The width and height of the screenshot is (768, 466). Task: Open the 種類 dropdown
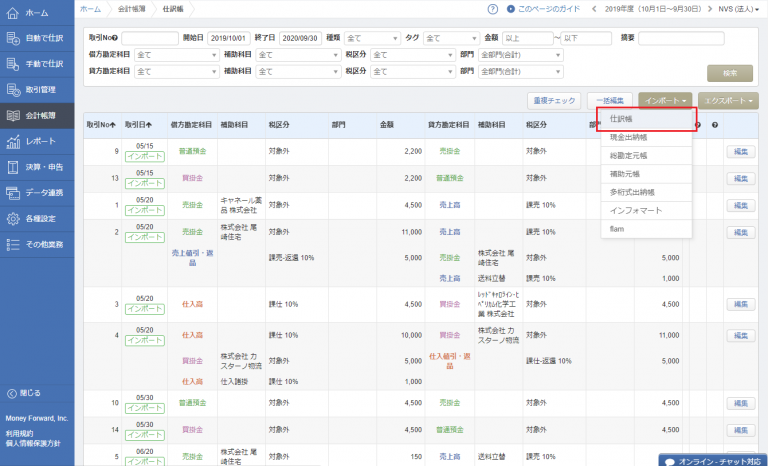tap(372, 38)
